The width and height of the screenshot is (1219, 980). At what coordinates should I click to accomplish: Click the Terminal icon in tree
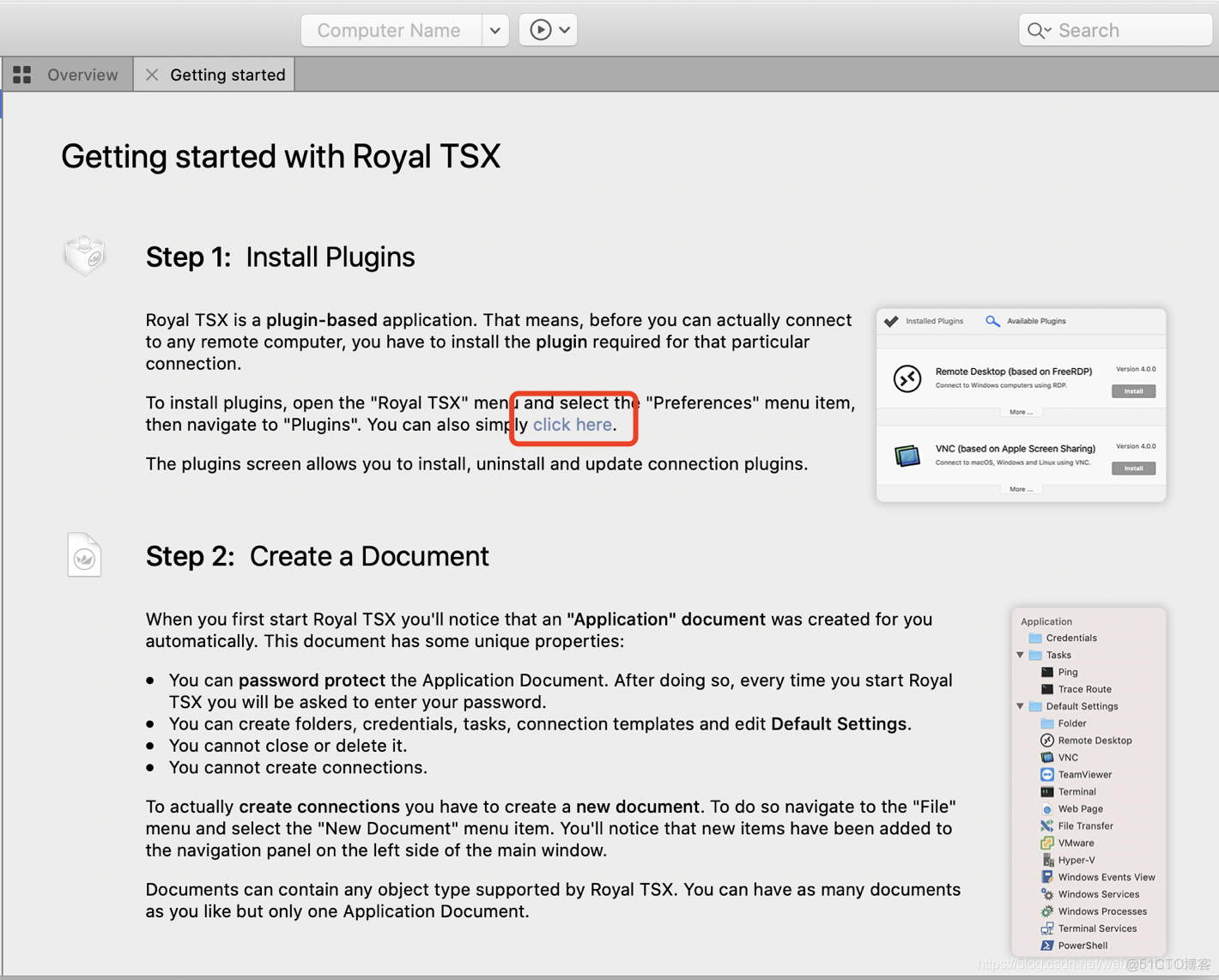tap(1047, 792)
